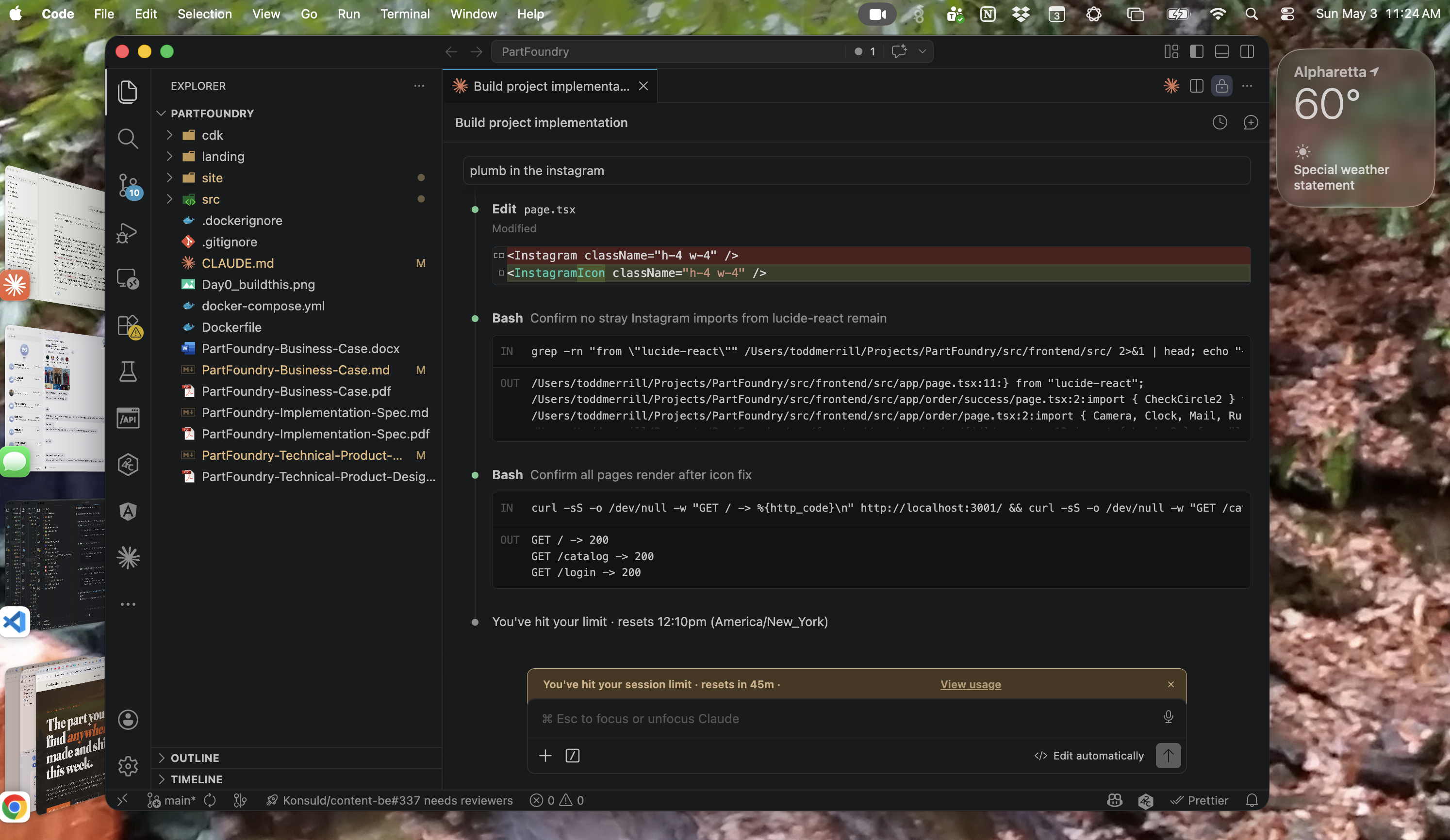Viewport: 1450px width, 840px height.
Task: Toggle the secondary side bar
Action: pos(1247,52)
